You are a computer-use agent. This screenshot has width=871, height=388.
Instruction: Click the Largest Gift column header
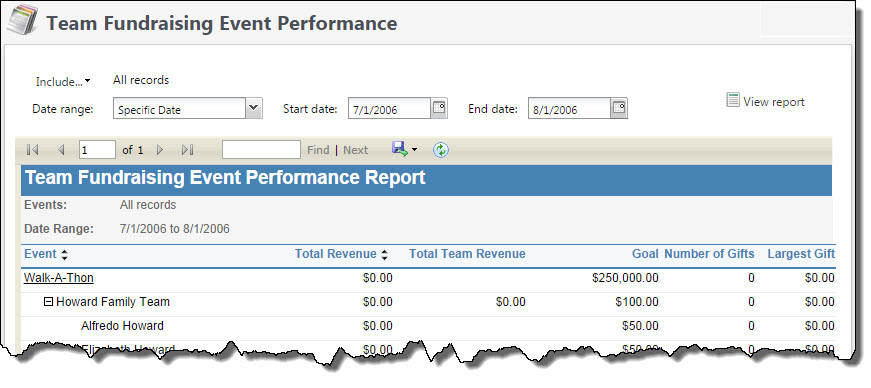point(801,254)
